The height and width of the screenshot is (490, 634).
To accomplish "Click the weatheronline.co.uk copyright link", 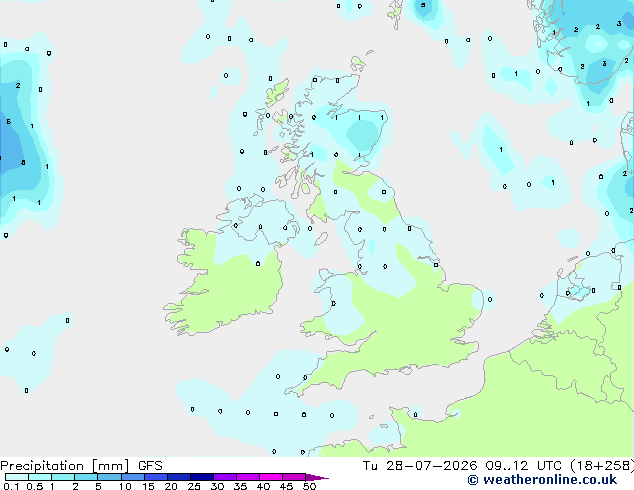I will (542, 480).
